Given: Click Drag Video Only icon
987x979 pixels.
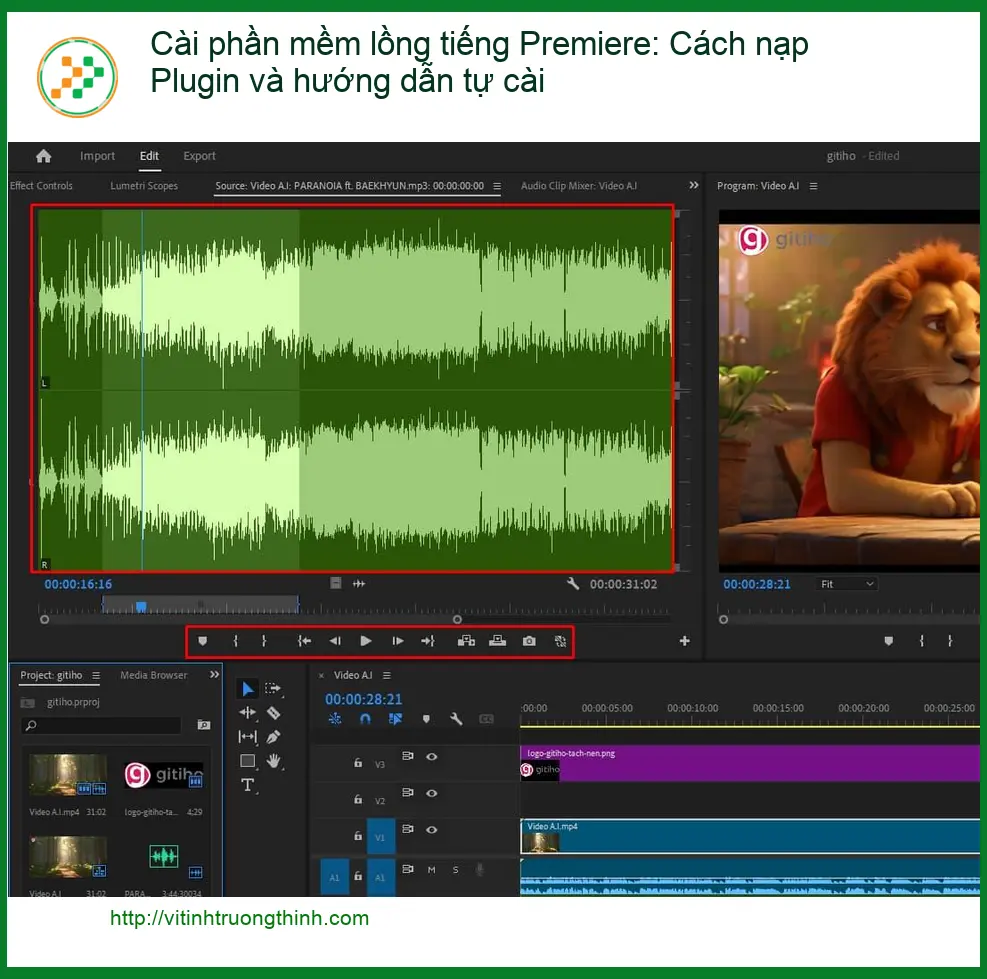Looking at the screenshot, I should 336,583.
